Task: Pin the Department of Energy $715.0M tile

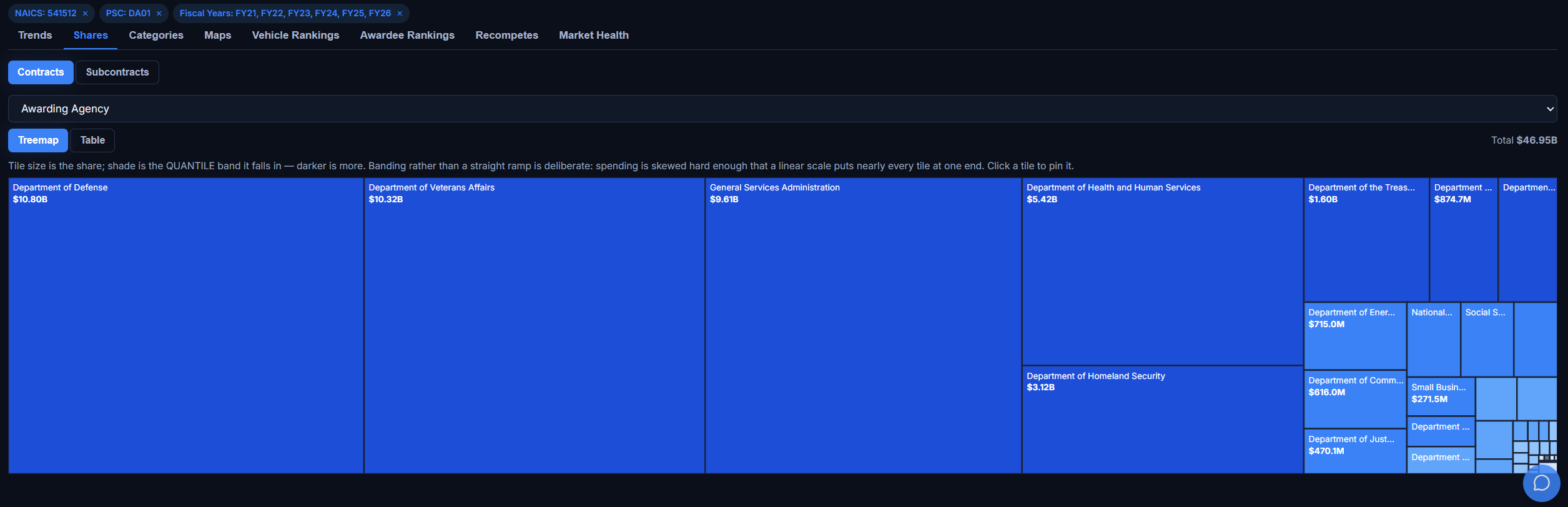Action: pos(1354,336)
